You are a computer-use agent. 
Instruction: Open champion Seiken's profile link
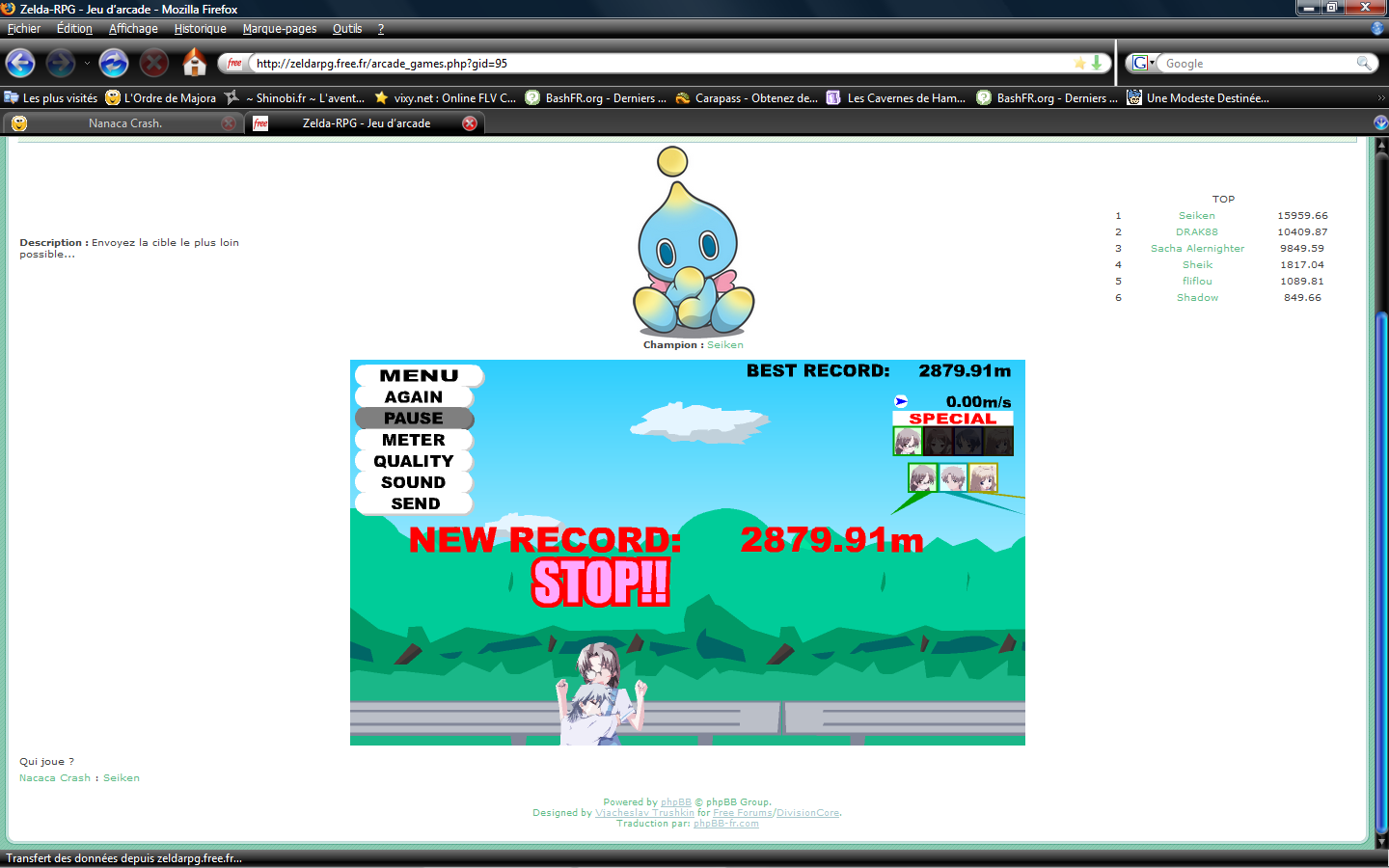pos(725,345)
